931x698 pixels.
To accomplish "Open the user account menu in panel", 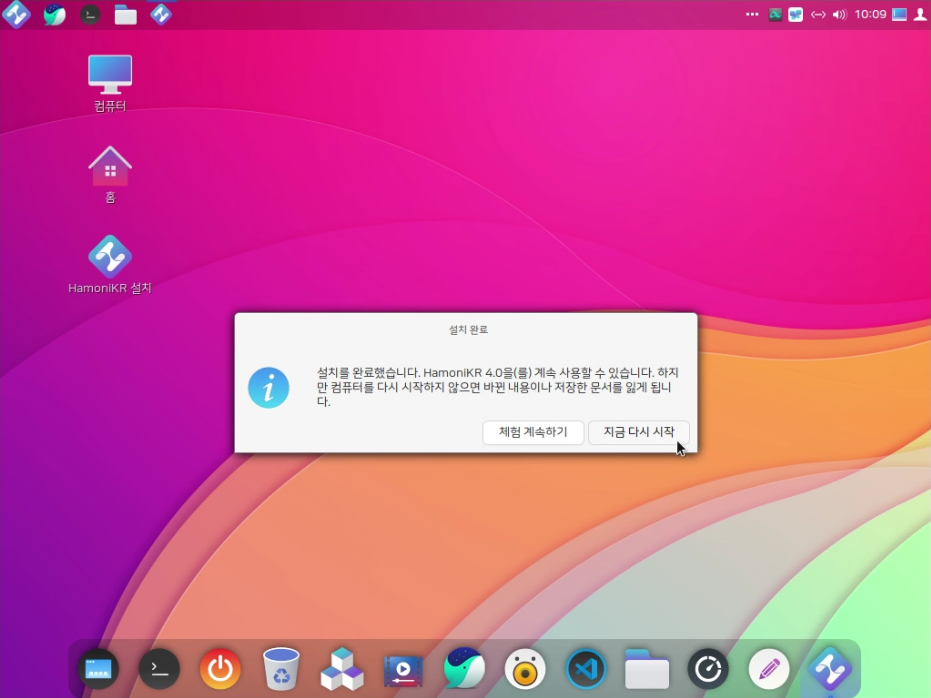I will (920, 15).
